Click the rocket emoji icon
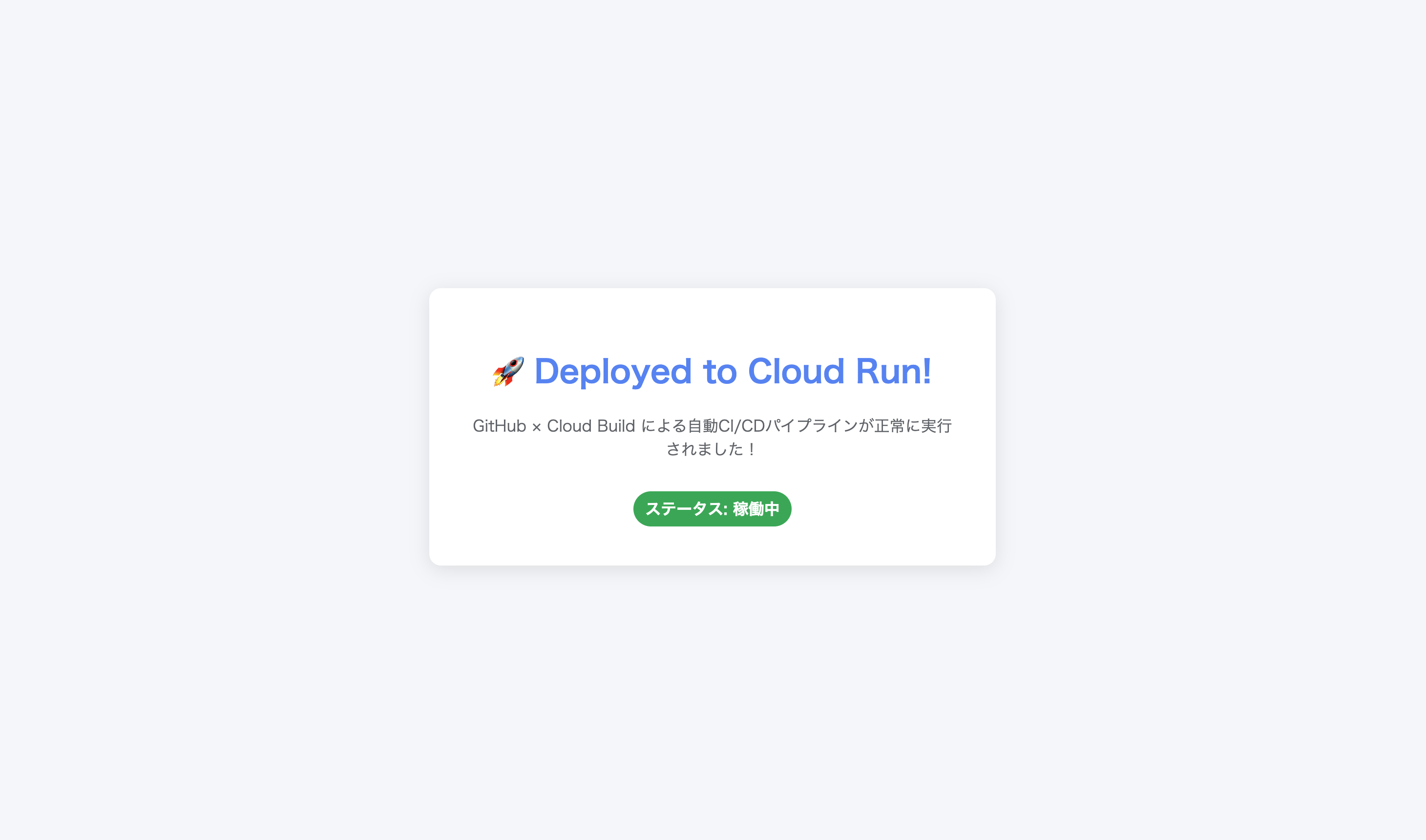Viewport: 1426px width, 840px height. 508,372
